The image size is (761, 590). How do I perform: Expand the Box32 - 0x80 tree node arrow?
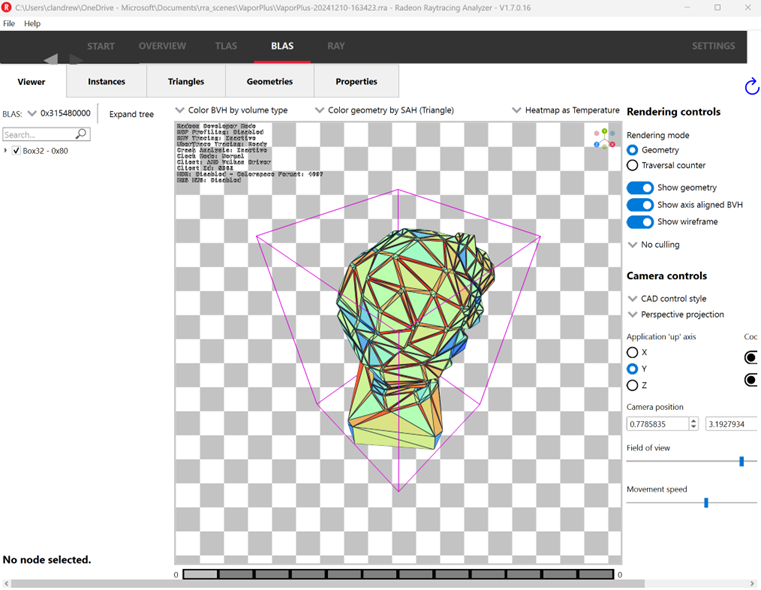6,151
